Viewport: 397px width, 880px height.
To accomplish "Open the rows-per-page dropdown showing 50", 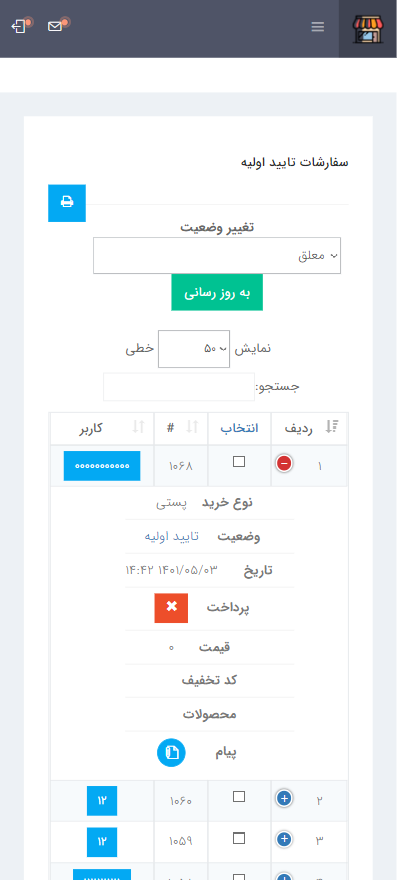I will (194, 349).
